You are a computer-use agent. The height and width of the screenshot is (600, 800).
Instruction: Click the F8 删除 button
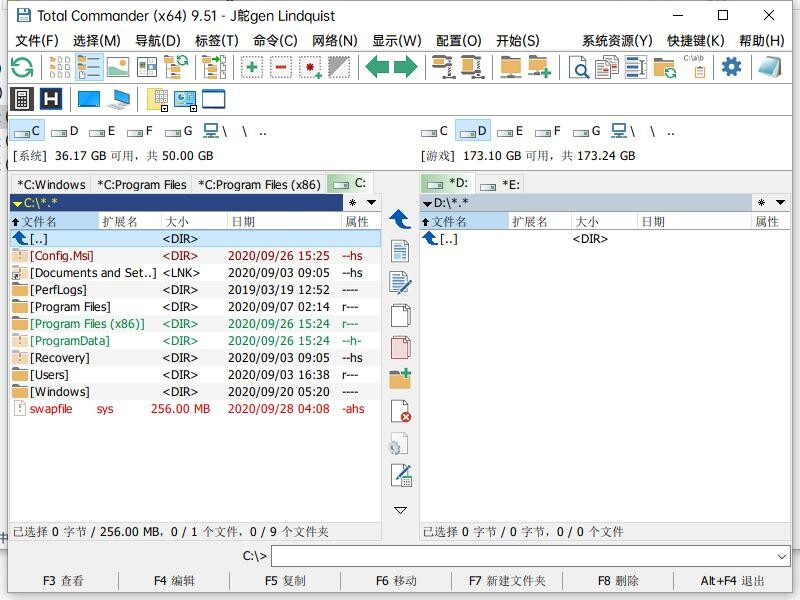(618, 581)
